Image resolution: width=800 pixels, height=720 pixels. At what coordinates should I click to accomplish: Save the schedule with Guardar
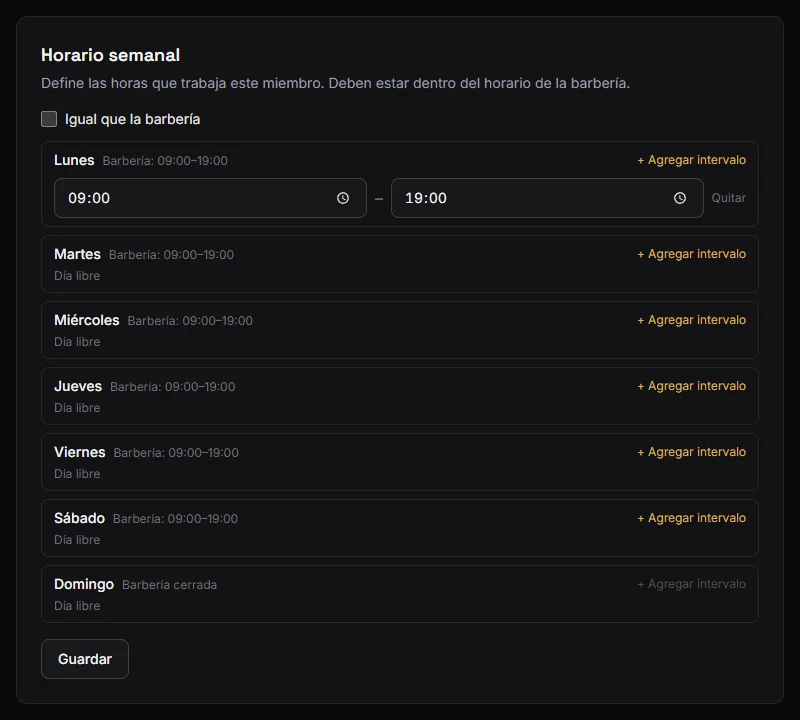(85, 659)
